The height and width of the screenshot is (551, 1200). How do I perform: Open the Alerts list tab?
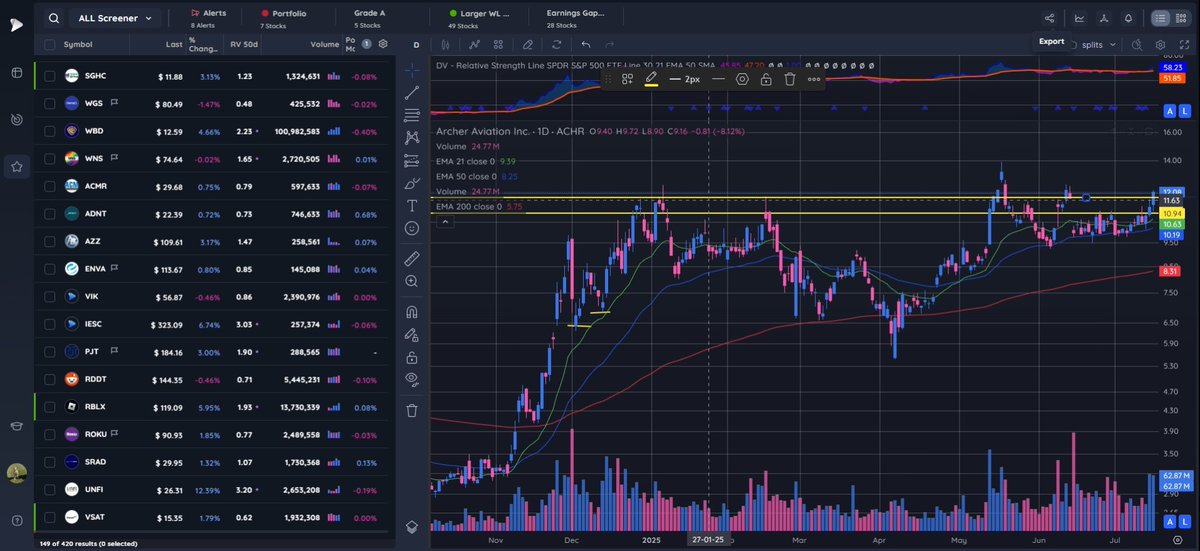coord(208,18)
